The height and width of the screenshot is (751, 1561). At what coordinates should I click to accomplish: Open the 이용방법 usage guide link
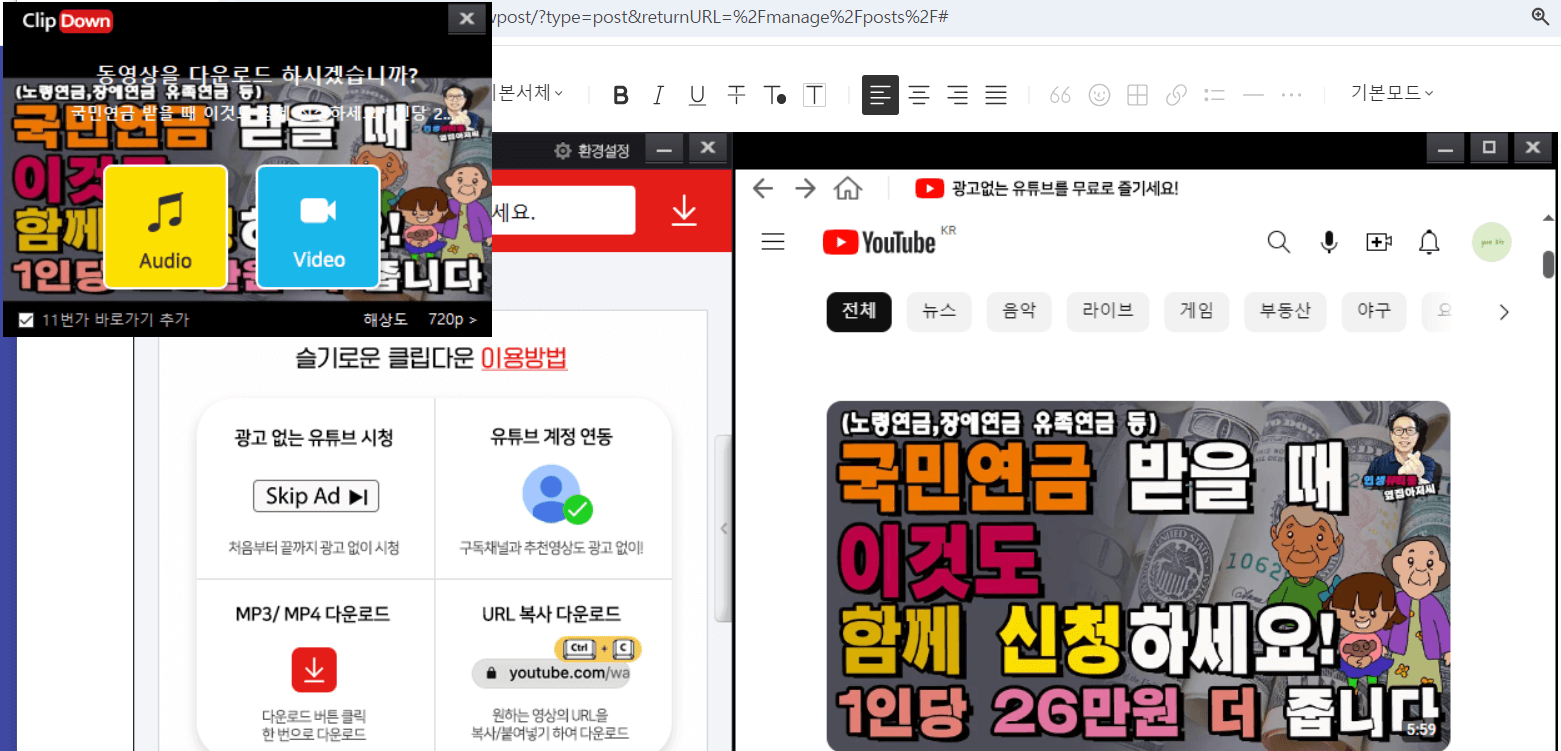pyautogui.click(x=524, y=358)
